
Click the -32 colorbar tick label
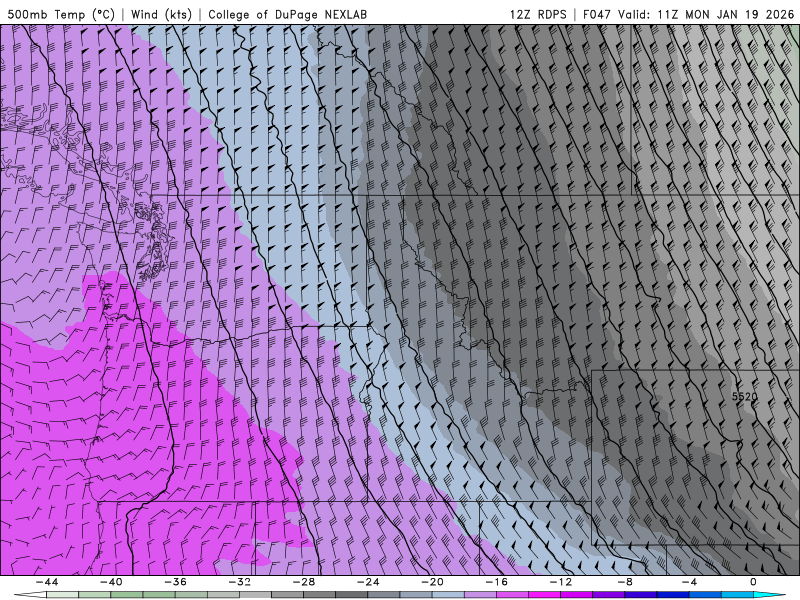click(239, 582)
